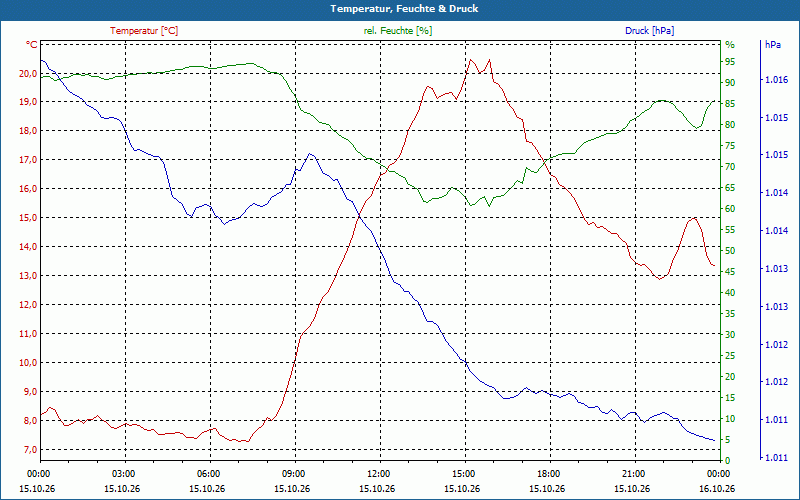Click the '17,0' temperature axis value
Image resolution: width=800 pixels, height=500 pixels.
(x=28, y=160)
